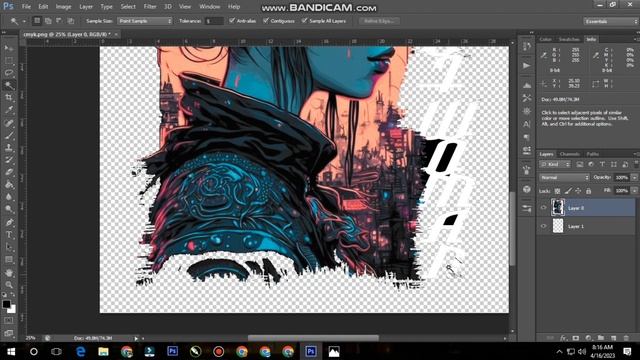Change the screen mode at the toolbox bottom

[9, 333]
